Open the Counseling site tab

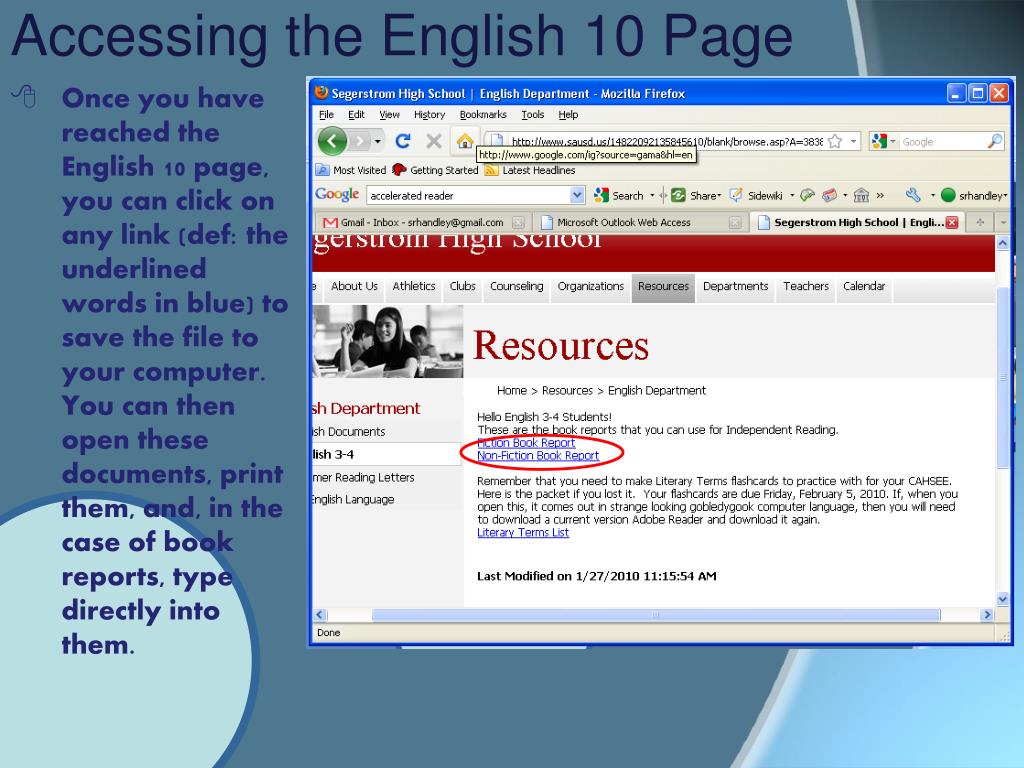[x=517, y=287]
